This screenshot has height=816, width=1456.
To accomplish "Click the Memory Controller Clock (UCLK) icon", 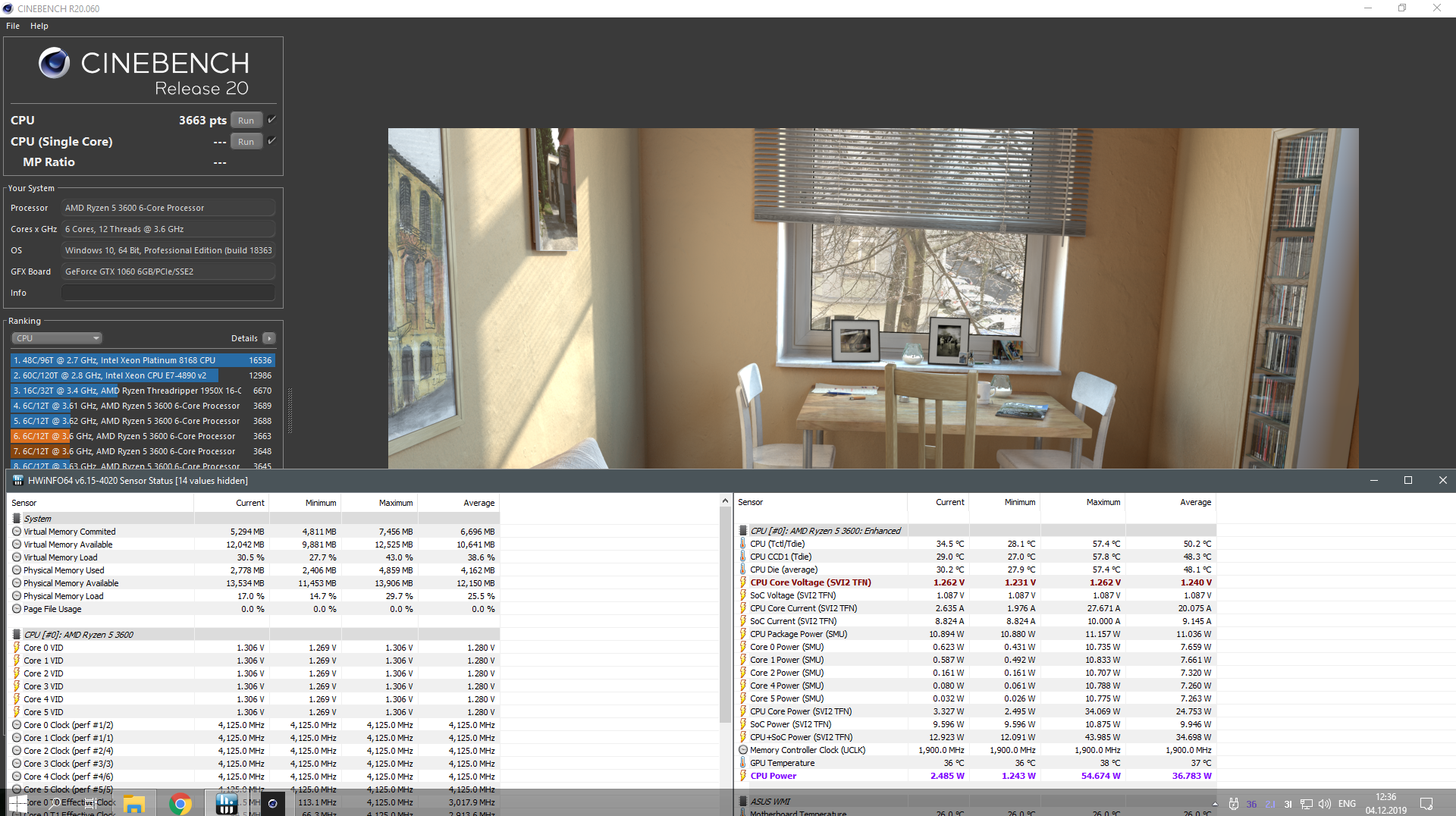I will pyautogui.click(x=743, y=750).
